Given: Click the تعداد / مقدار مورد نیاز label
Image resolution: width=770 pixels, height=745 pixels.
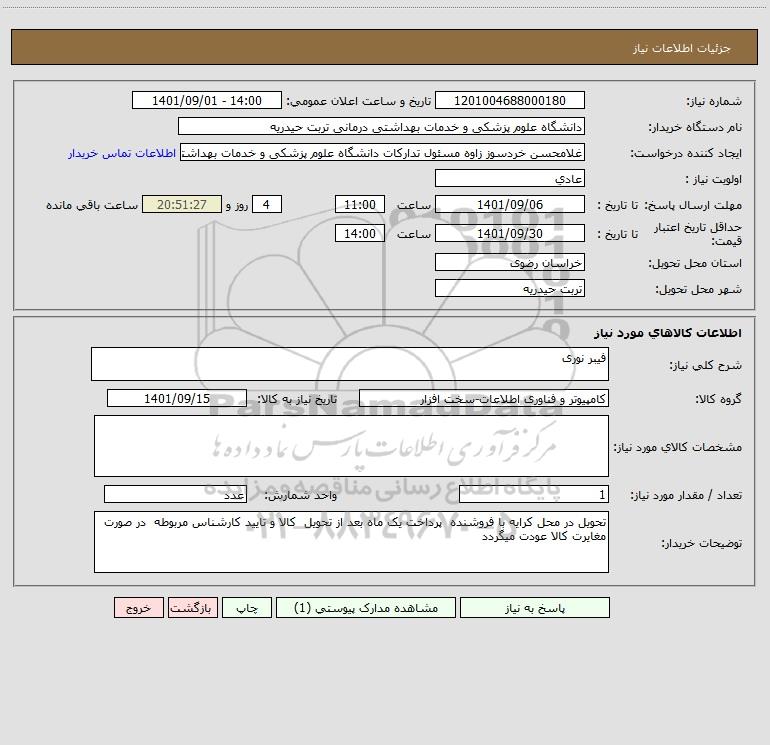Looking at the screenshot, I should pos(686,495).
